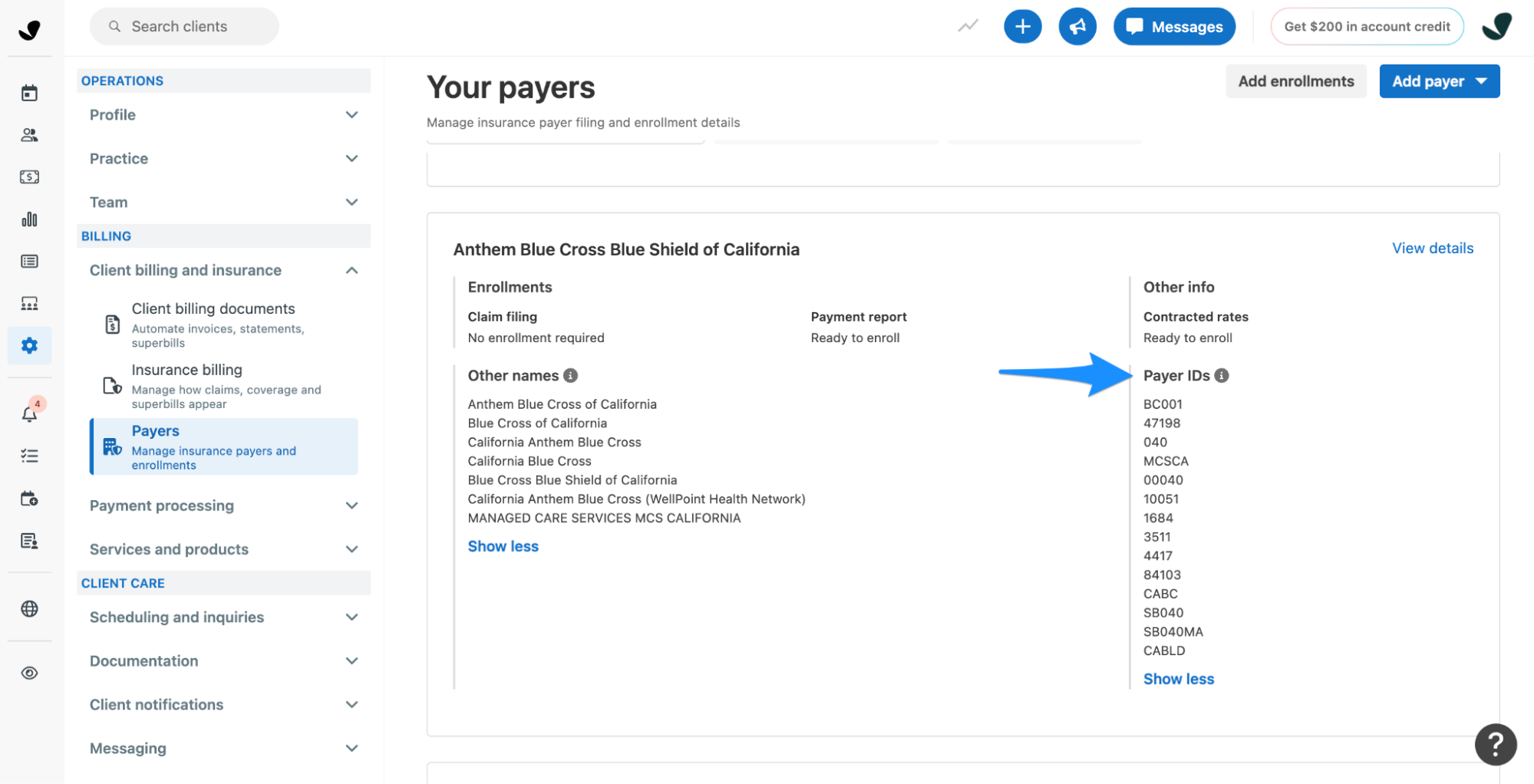Open the bar chart analytics icon
This screenshot has height=784, width=1534.
click(29, 219)
